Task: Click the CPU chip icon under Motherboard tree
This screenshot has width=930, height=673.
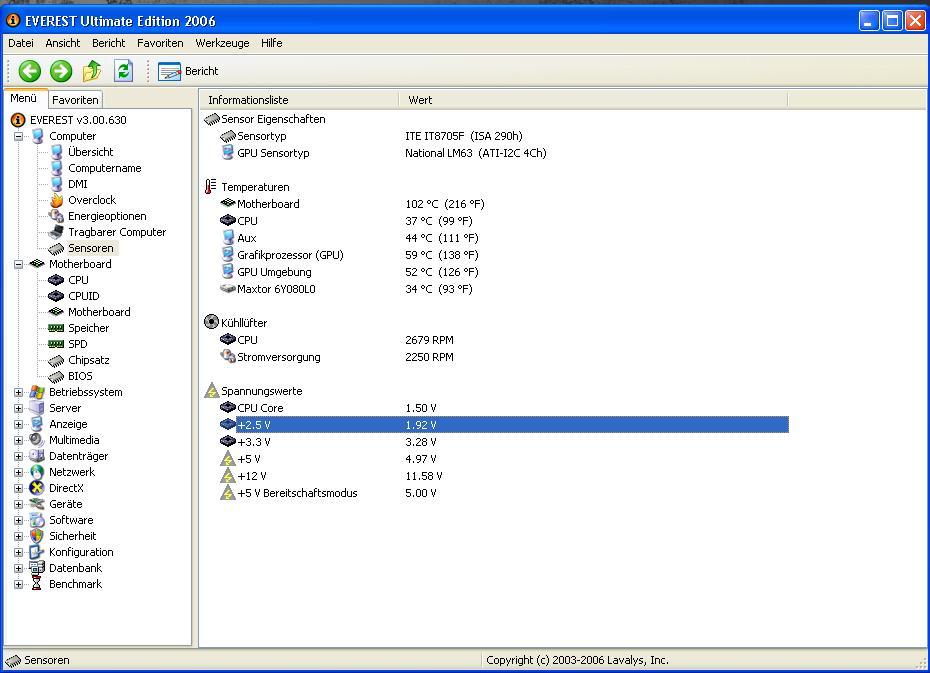Action: tap(56, 280)
